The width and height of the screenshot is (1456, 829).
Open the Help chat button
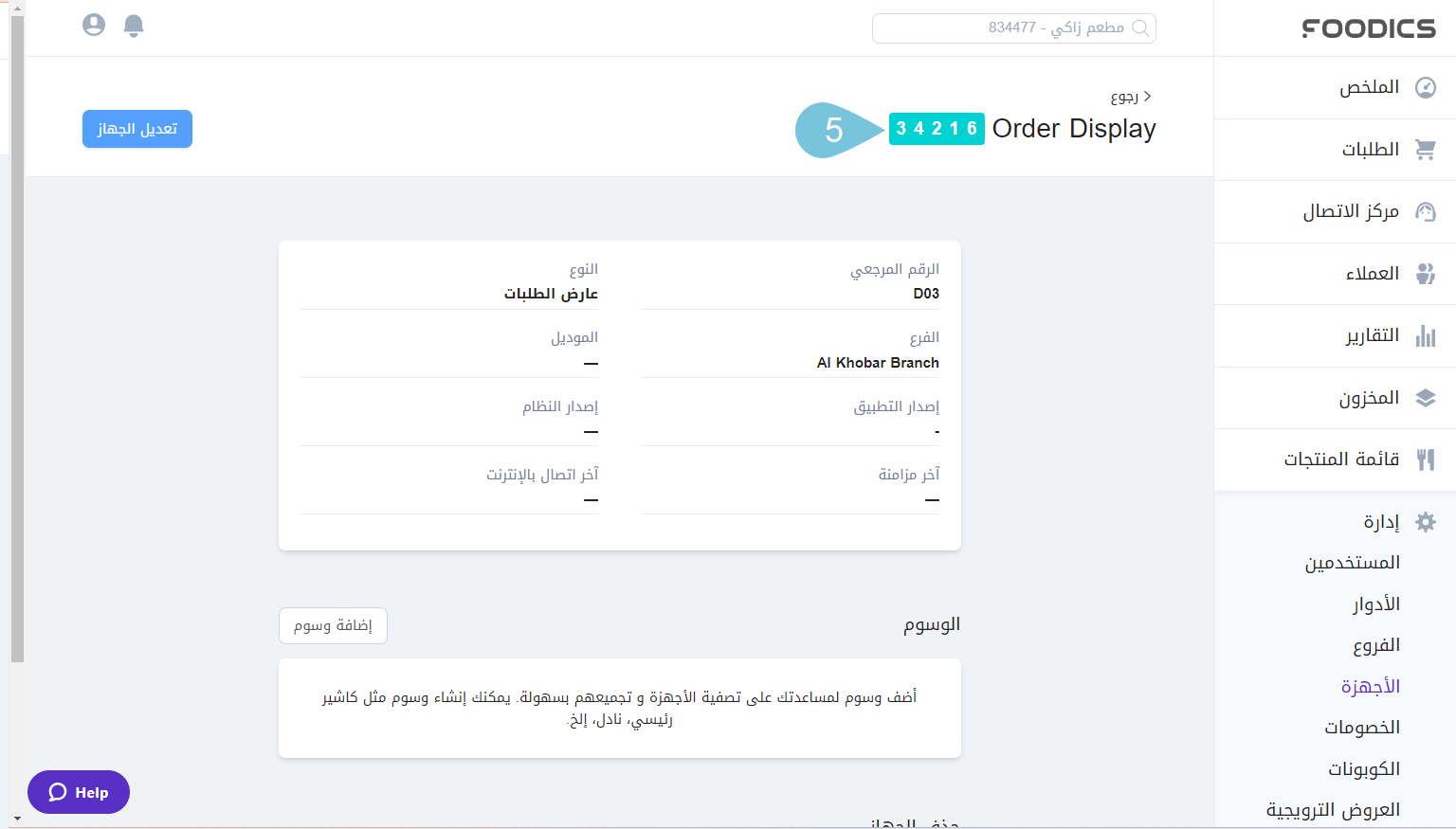tap(79, 792)
